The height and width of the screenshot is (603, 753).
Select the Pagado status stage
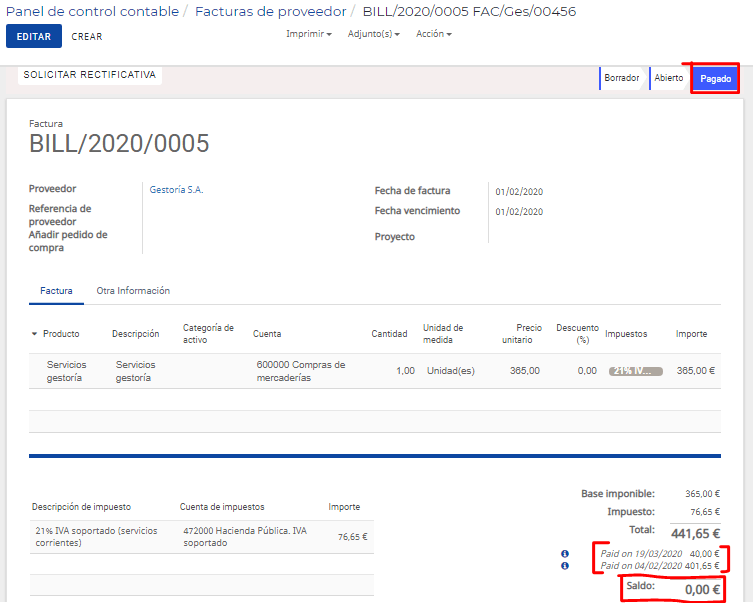(x=715, y=79)
